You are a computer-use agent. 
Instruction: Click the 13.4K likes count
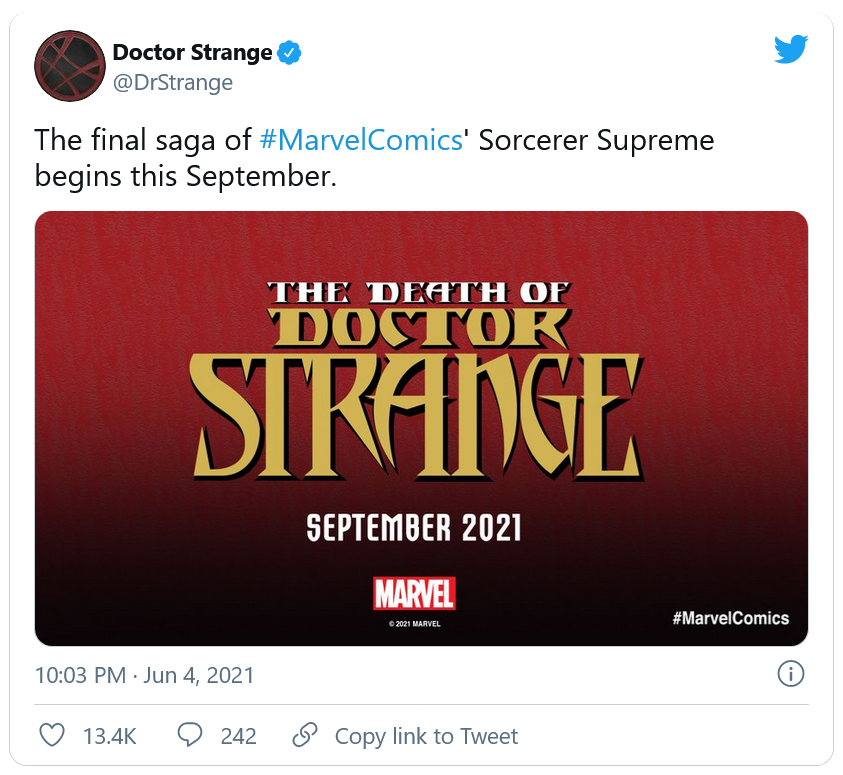click(109, 737)
